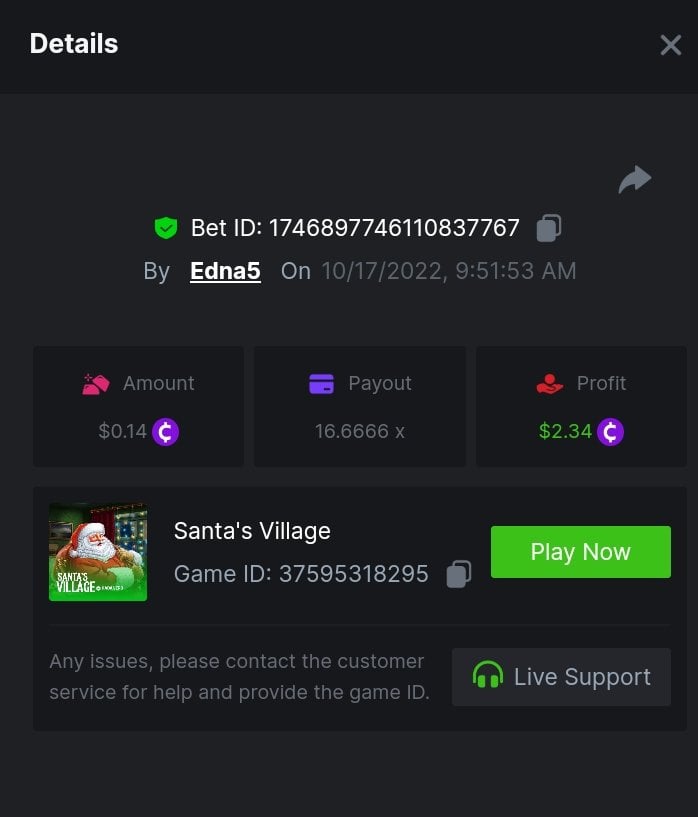698x817 pixels.
Task: Click the share arrow icon
Action: [x=635, y=180]
